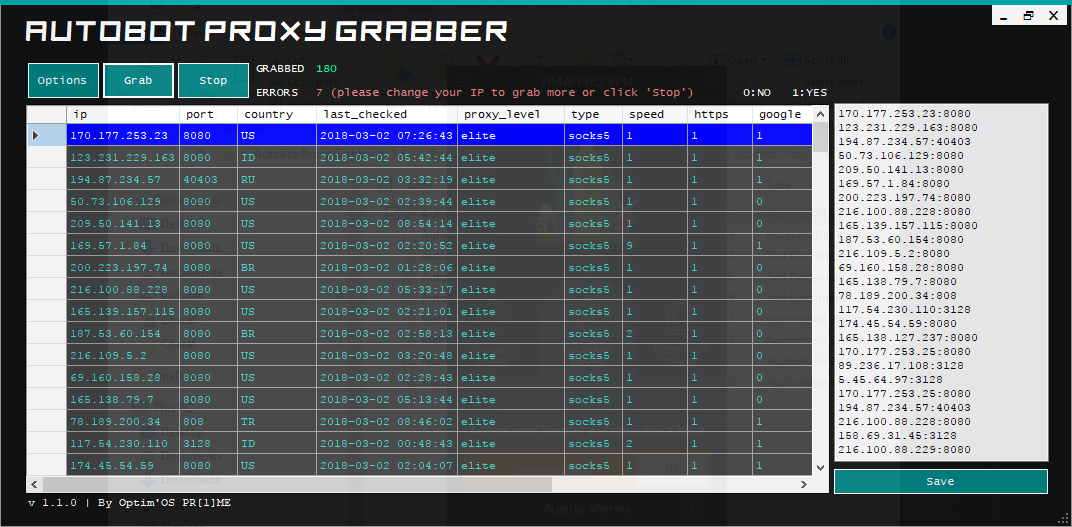Sort by the proxy_level column header
The image size is (1072, 527).
pos(511,114)
